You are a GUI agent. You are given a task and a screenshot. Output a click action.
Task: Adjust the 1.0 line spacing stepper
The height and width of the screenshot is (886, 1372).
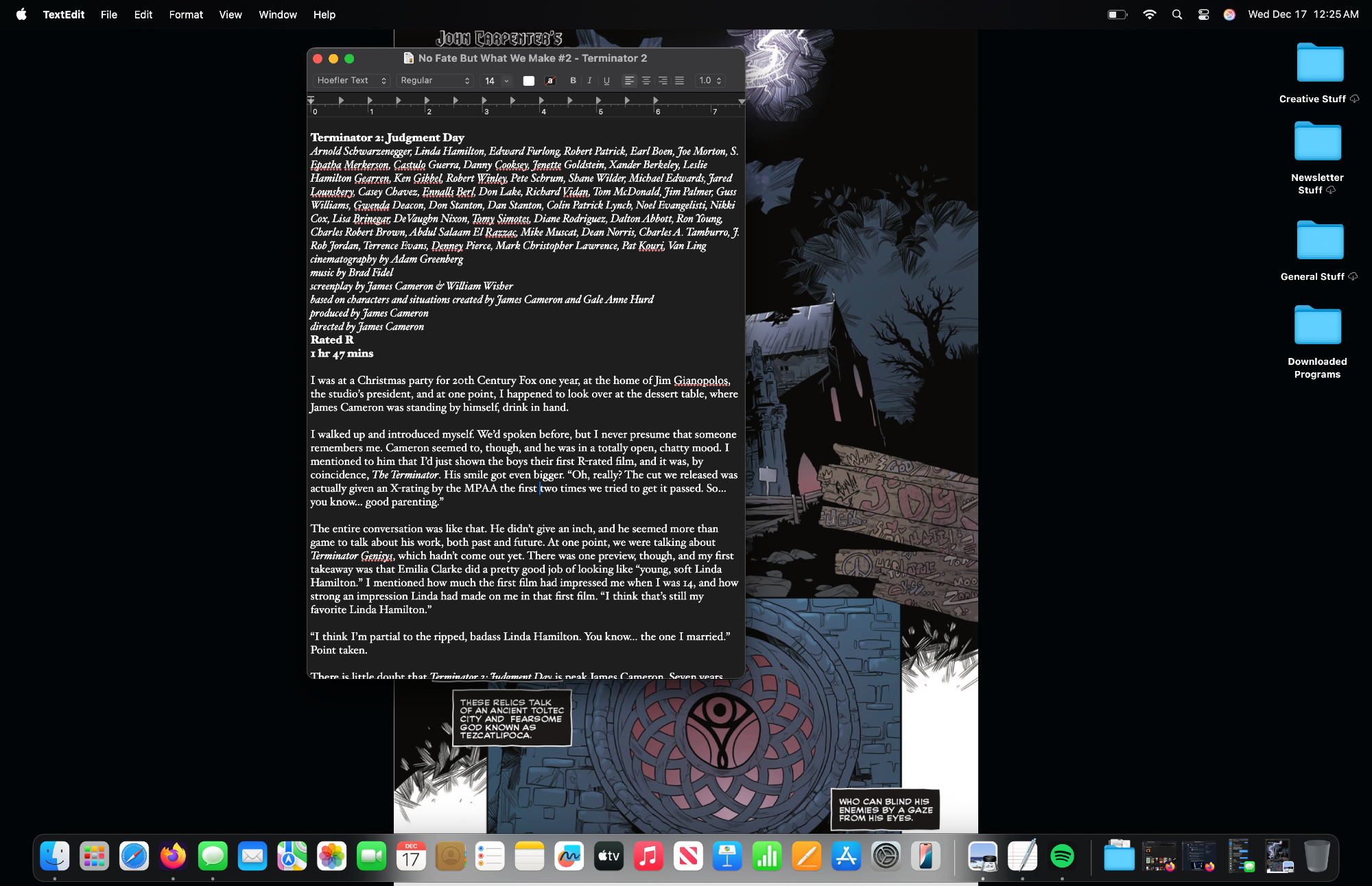tap(718, 80)
